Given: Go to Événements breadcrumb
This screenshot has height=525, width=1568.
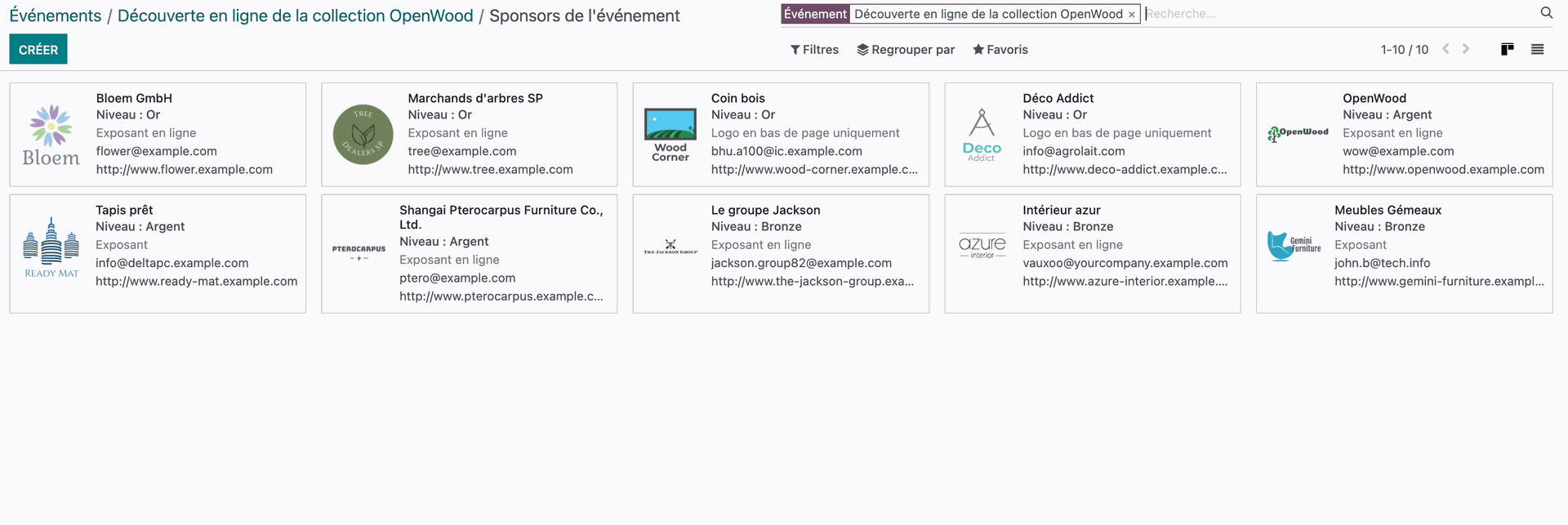Looking at the screenshot, I should 56,16.
